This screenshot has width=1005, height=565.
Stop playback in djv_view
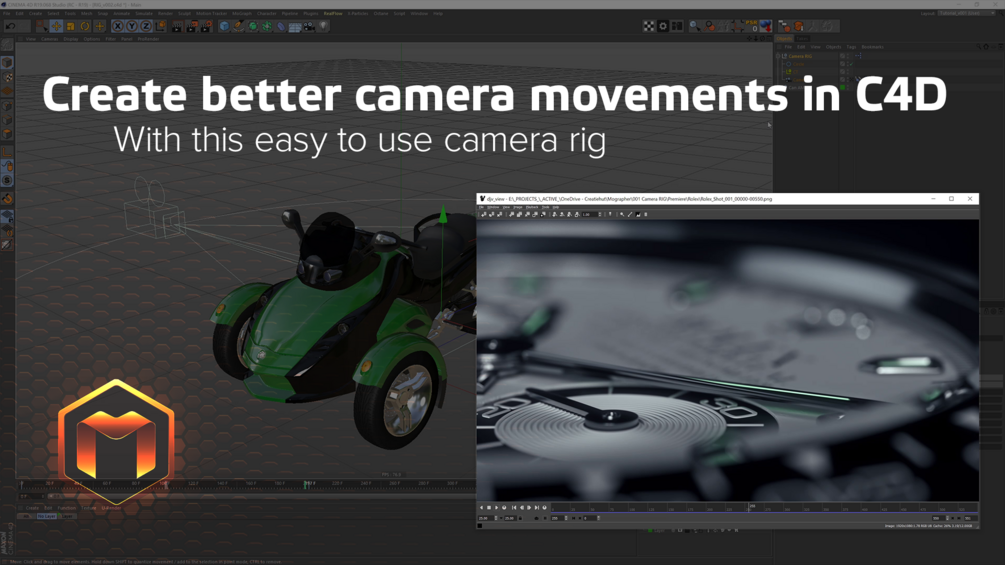point(489,507)
